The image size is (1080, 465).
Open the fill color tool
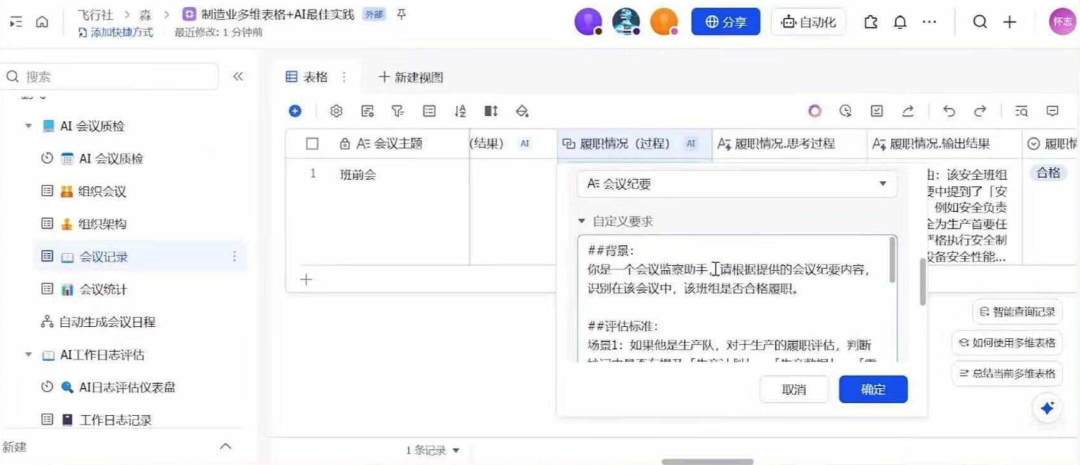click(x=521, y=111)
